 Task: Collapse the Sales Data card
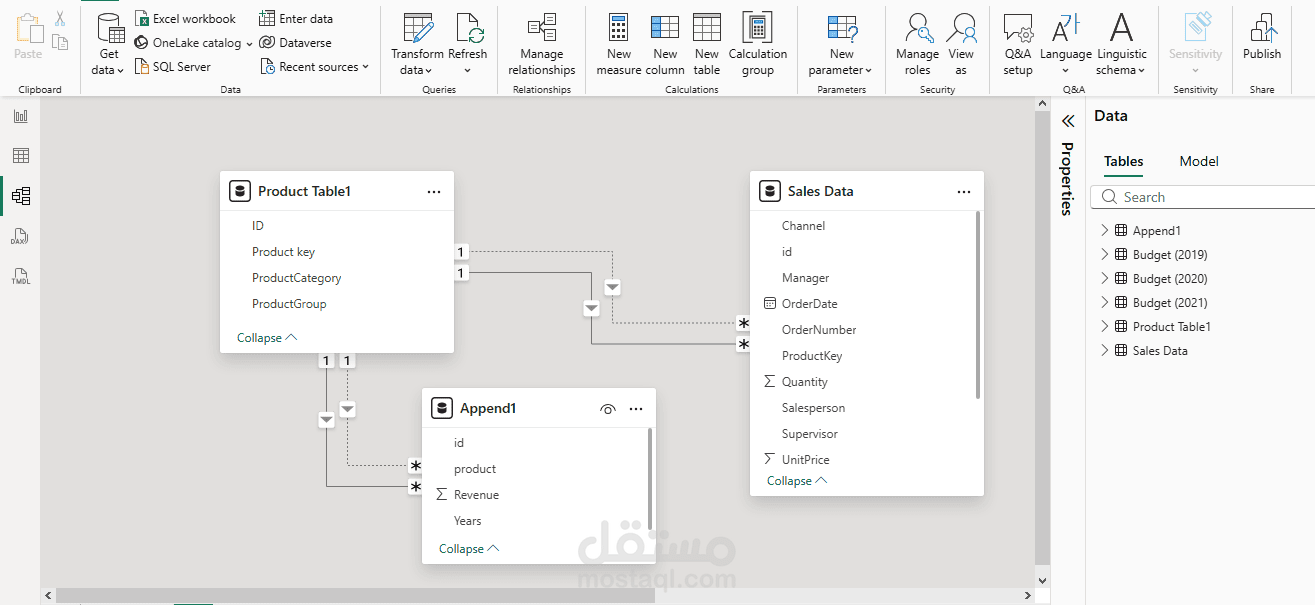(797, 481)
